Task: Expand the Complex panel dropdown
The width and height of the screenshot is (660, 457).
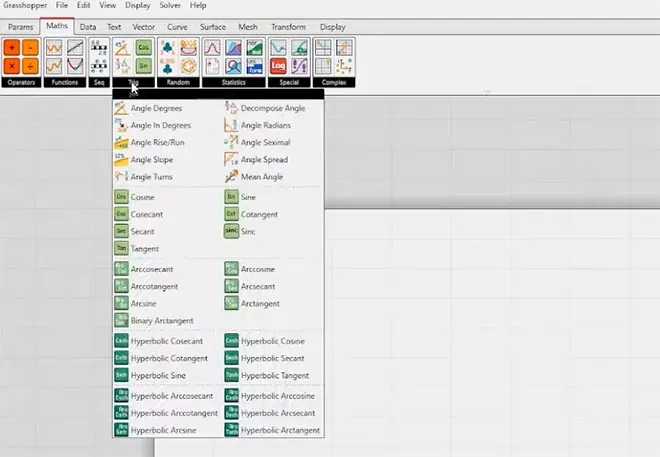Action: [x=334, y=82]
